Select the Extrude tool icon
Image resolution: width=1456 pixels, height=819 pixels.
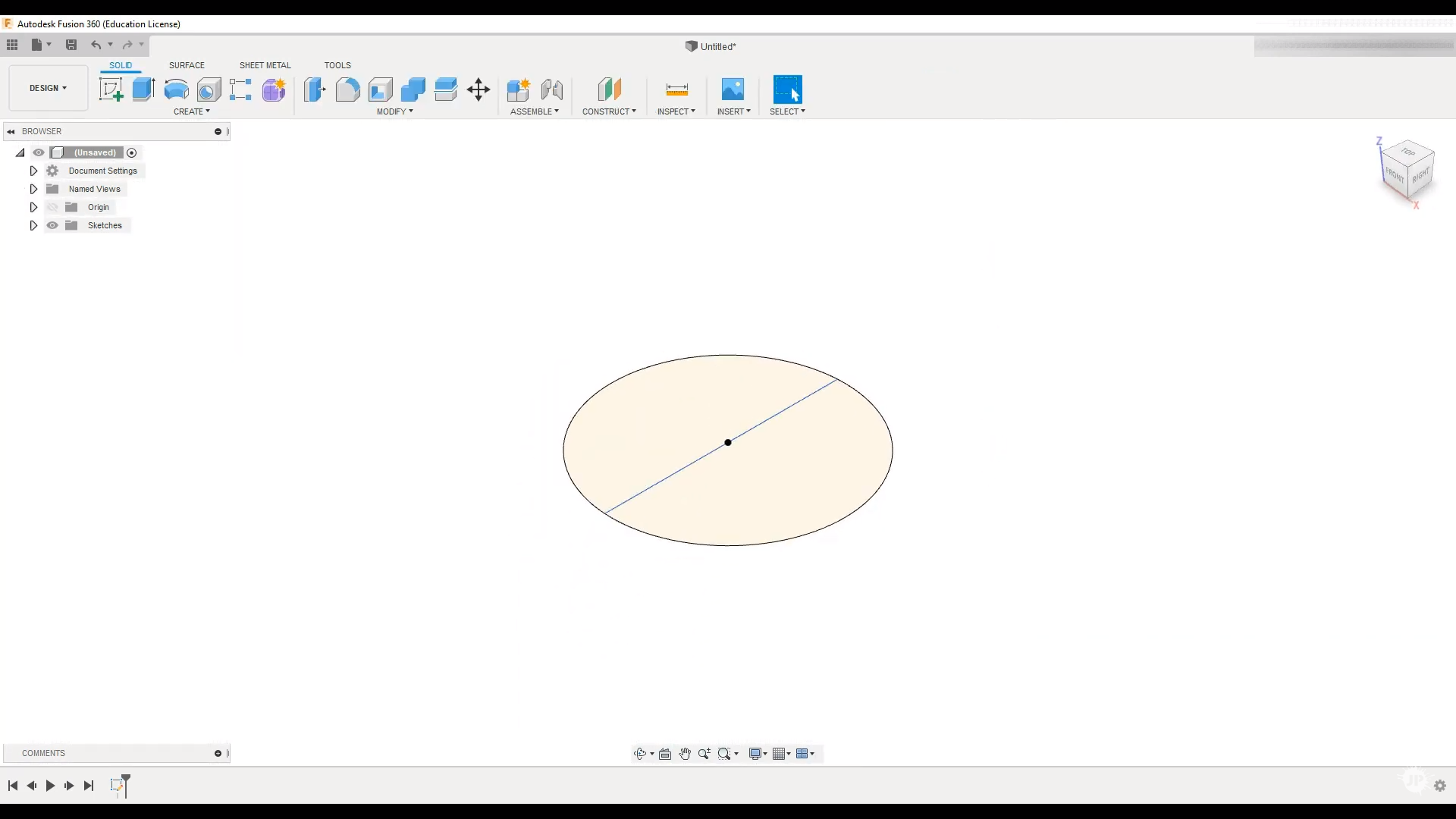[x=143, y=89]
